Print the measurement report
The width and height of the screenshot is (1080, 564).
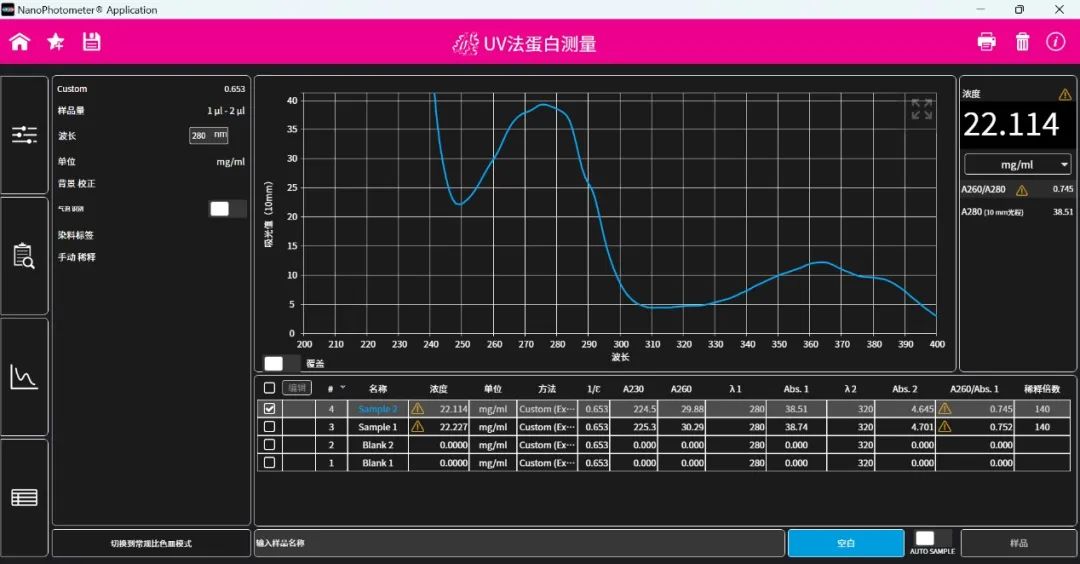[986, 42]
